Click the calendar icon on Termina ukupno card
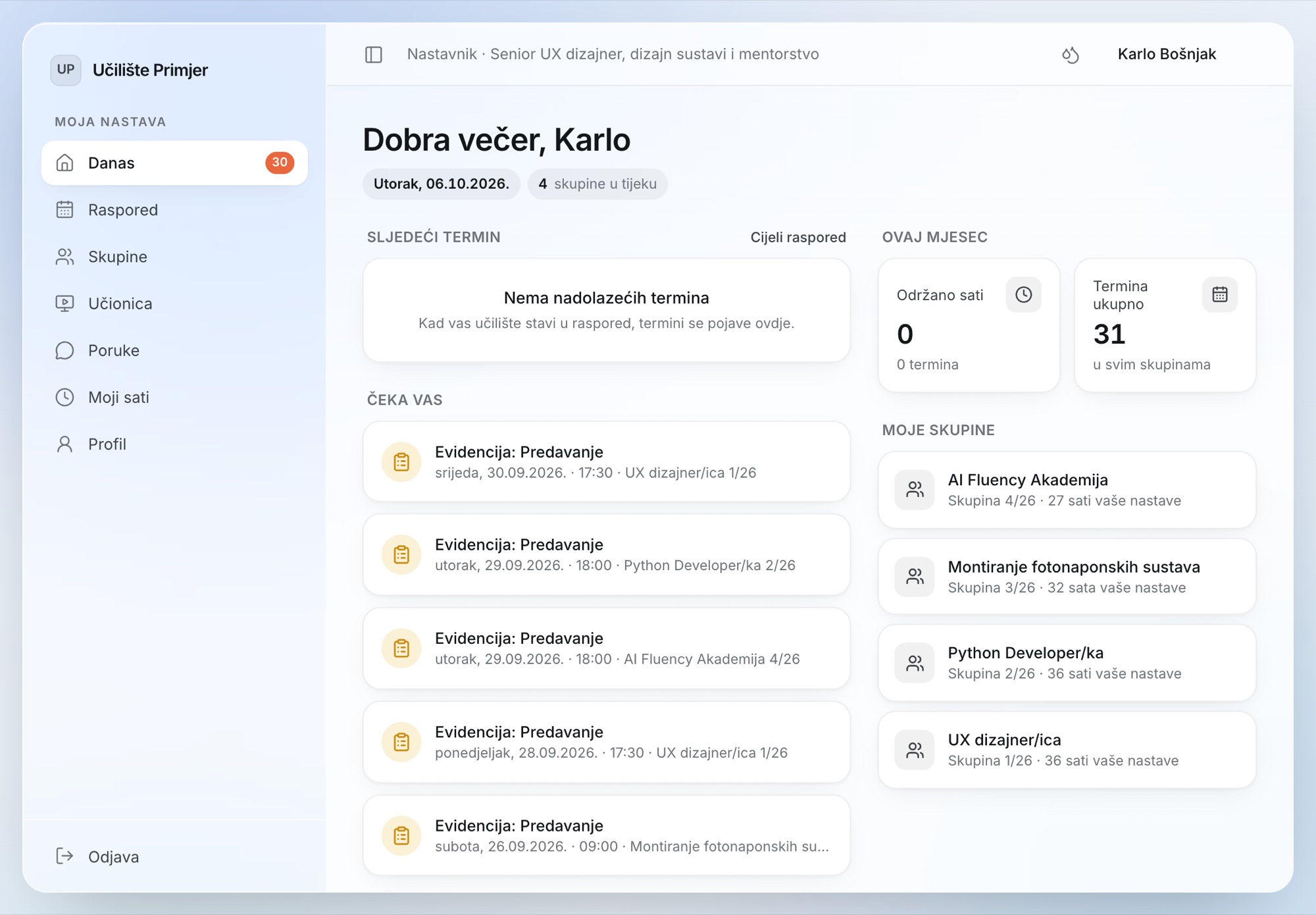Screen dimensions: 1316x915 point(1219,294)
